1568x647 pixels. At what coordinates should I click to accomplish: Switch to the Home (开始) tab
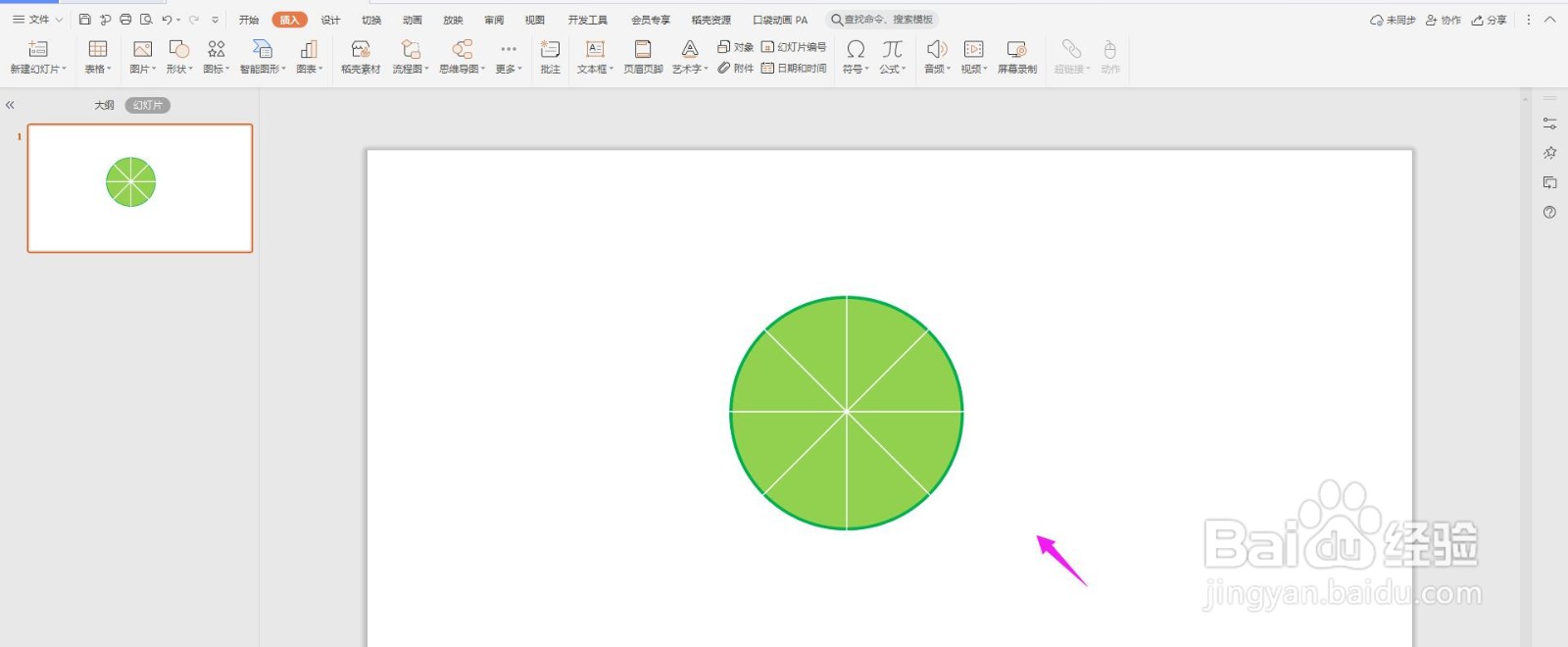[249, 20]
